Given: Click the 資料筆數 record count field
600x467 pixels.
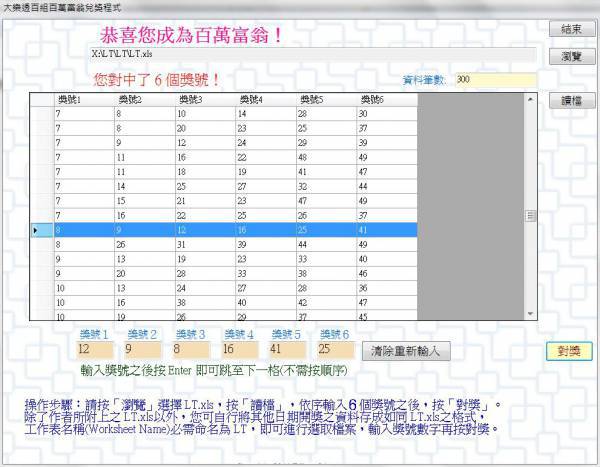Looking at the screenshot, I should click(x=494, y=80).
